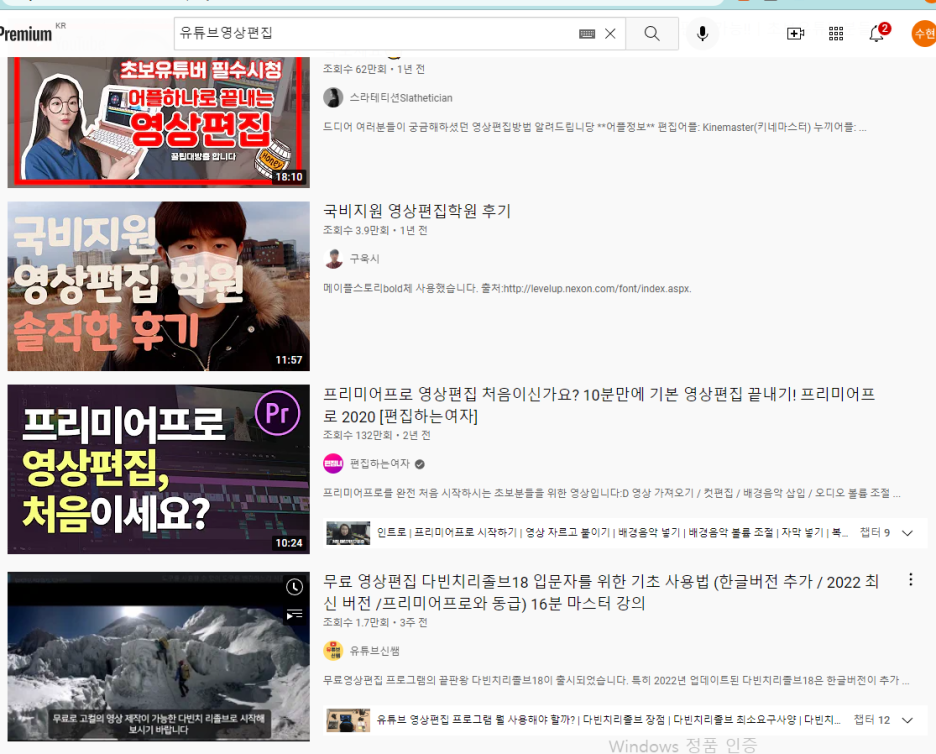Click the 편집하는여자 pink channel avatar
The image size is (936, 754).
click(x=333, y=464)
